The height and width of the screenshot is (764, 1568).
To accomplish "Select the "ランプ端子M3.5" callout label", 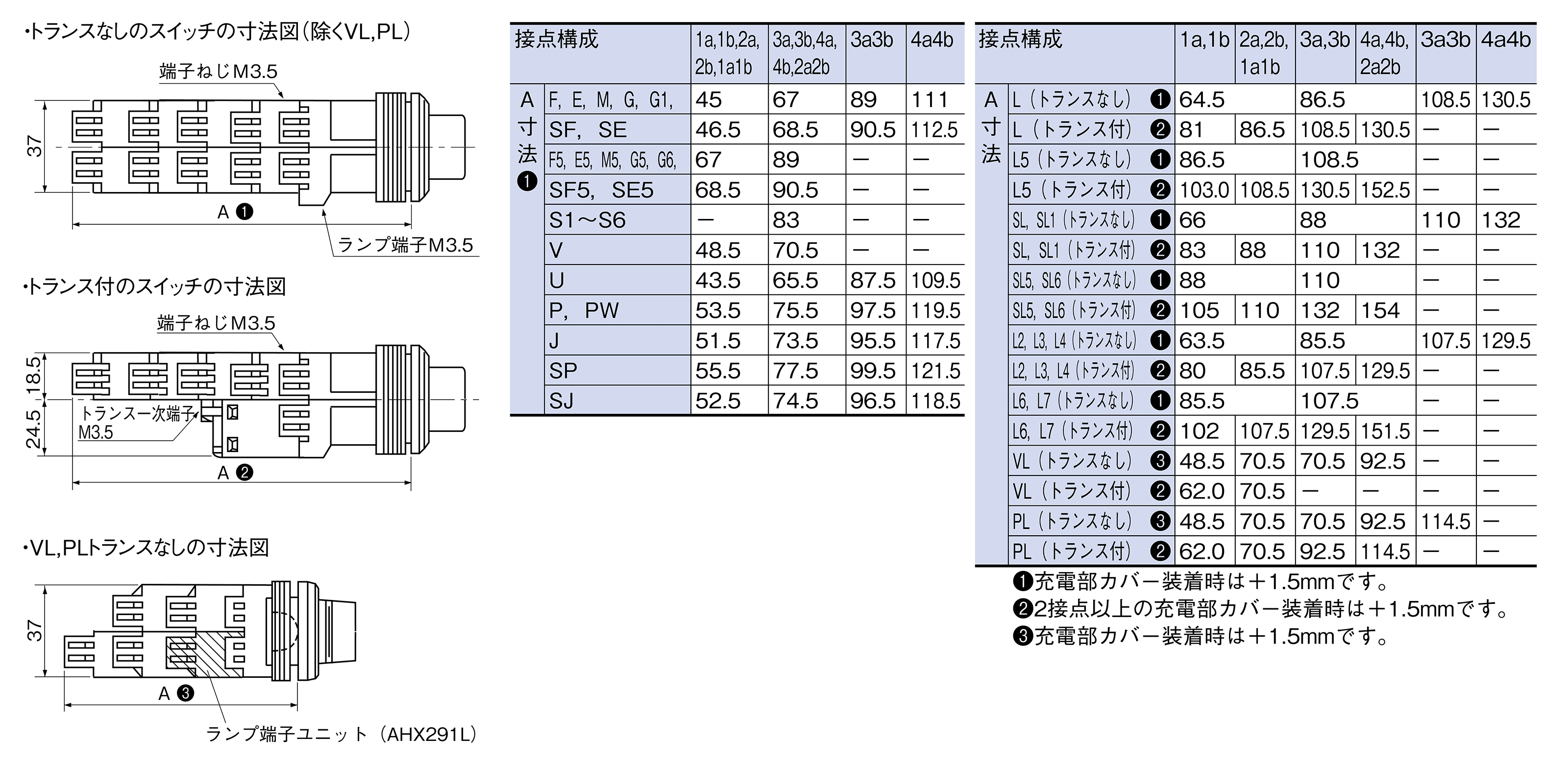I will 405,245.
